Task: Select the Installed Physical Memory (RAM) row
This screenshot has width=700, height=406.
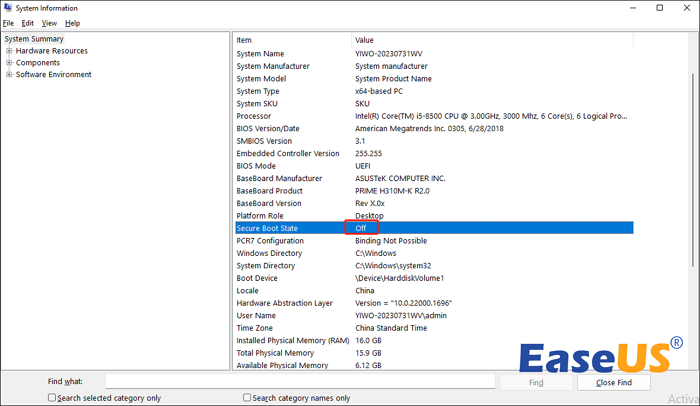Action: coord(434,341)
